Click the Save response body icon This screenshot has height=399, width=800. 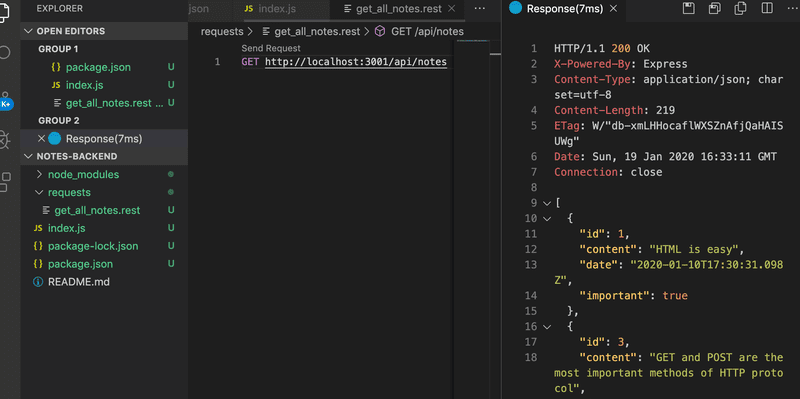click(x=714, y=8)
